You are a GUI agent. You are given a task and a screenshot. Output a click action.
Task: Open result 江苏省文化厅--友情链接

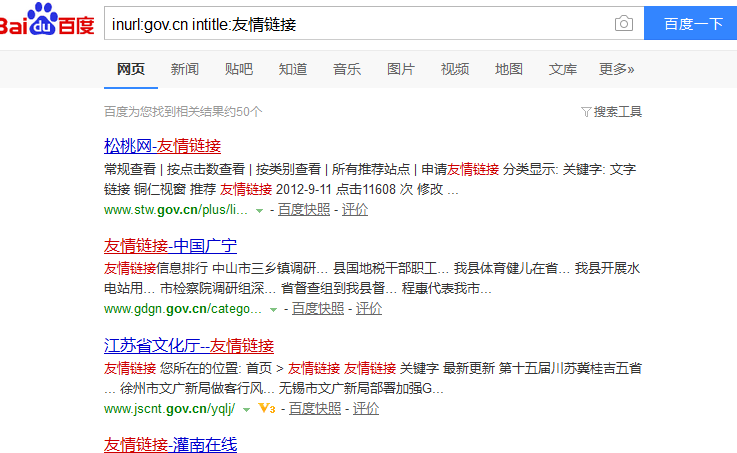(188, 345)
